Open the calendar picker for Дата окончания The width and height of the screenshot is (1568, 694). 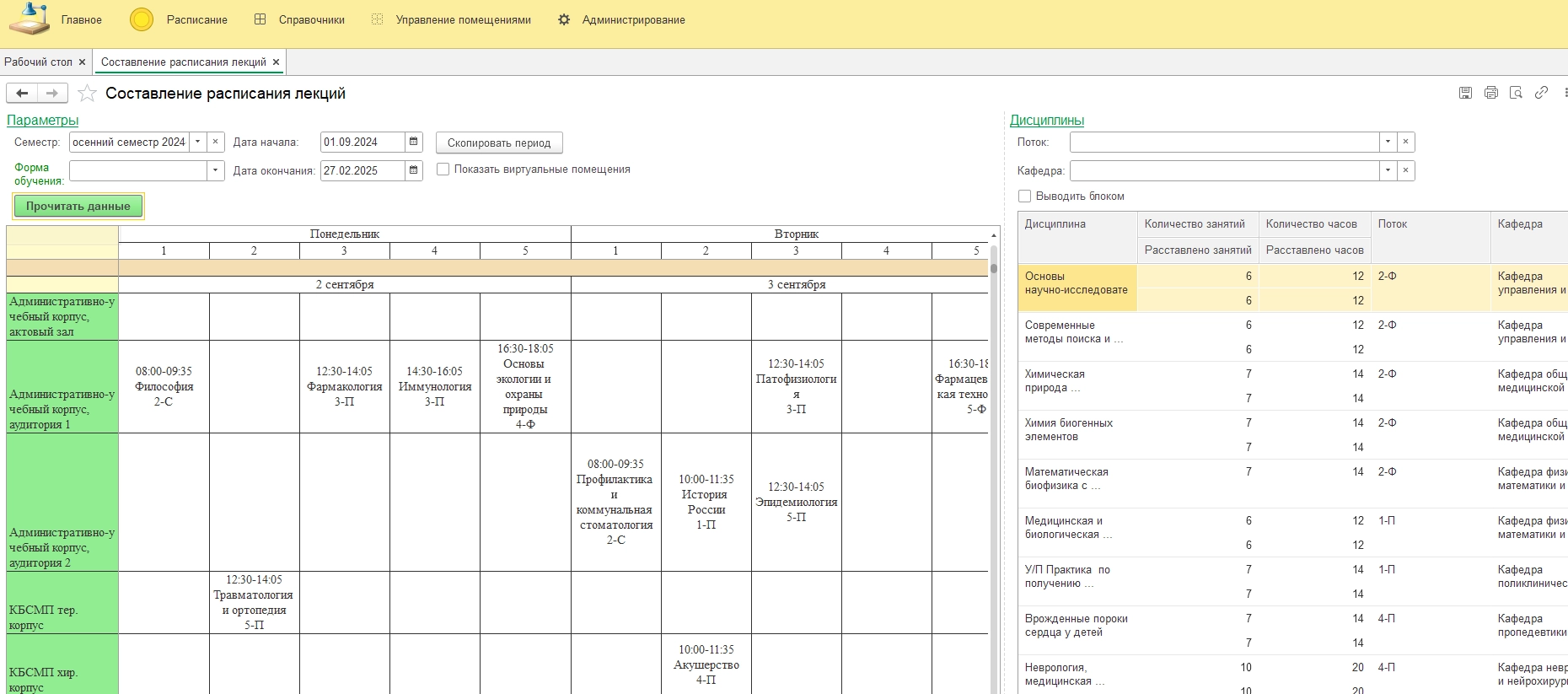[x=414, y=171]
